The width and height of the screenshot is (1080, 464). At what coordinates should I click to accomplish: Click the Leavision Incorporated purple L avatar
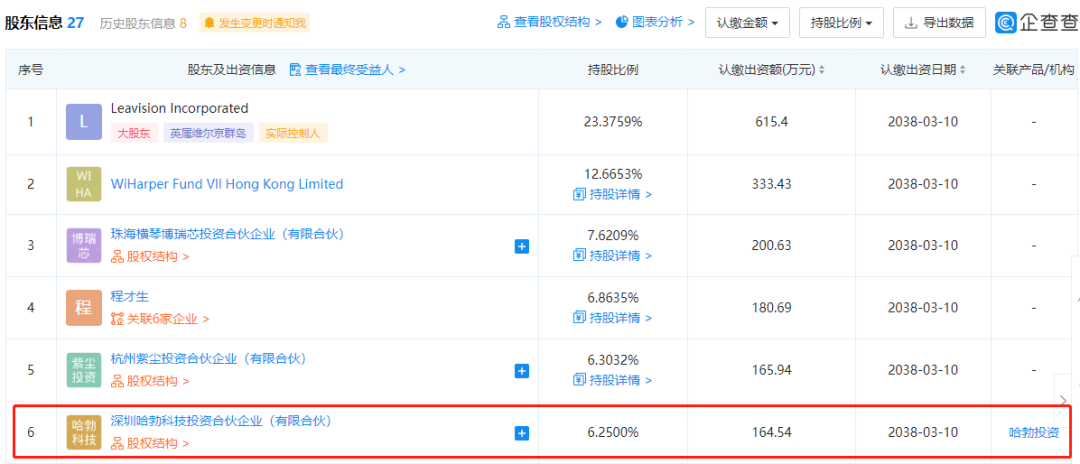click(83, 122)
